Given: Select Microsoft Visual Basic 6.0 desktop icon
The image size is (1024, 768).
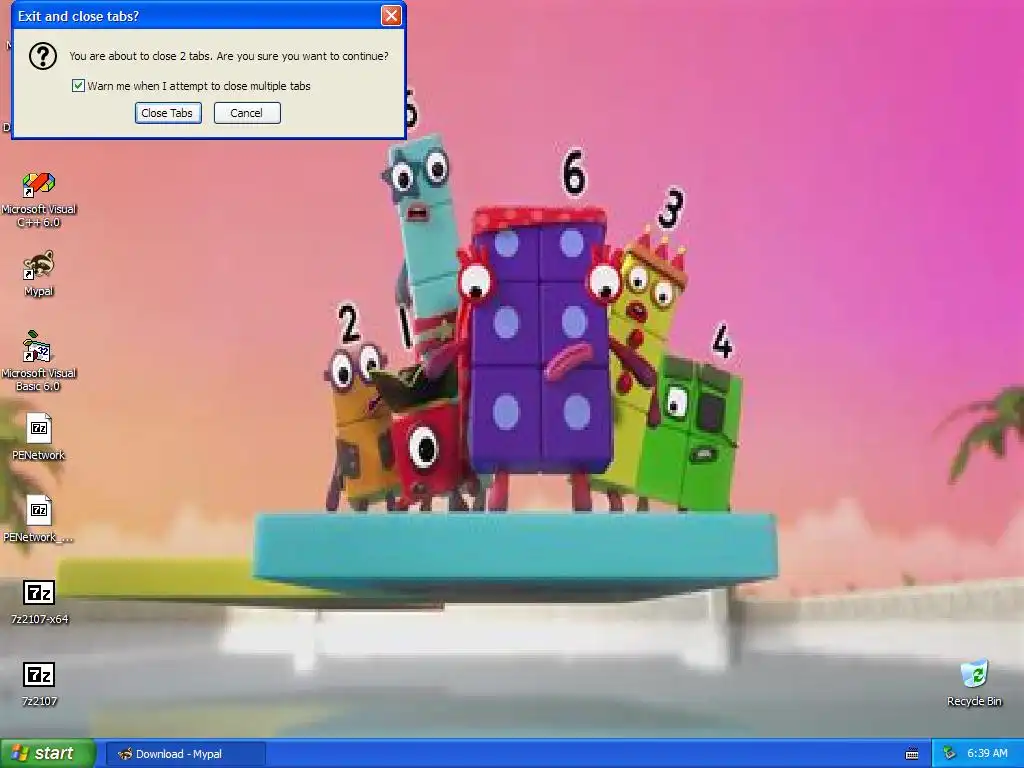Looking at the screenshot, I should 39,361.
